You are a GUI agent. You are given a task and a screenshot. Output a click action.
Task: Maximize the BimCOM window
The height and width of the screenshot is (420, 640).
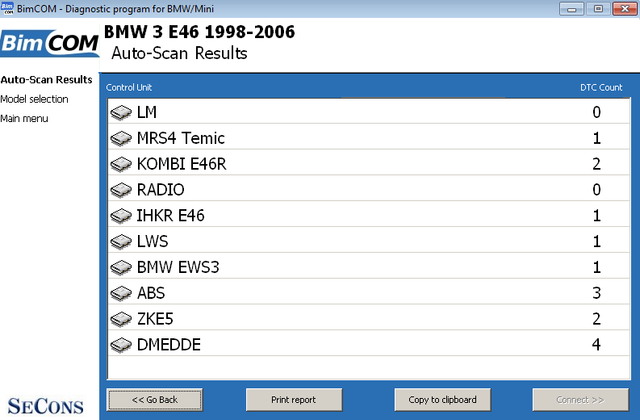pos(598,9)
